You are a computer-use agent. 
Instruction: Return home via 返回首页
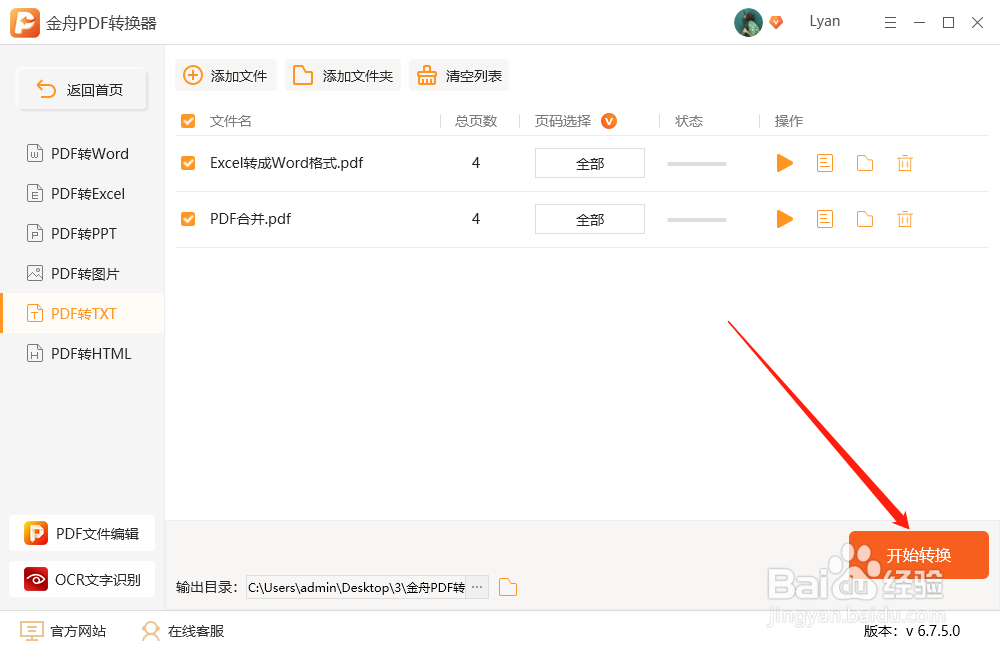coord(82,89)
